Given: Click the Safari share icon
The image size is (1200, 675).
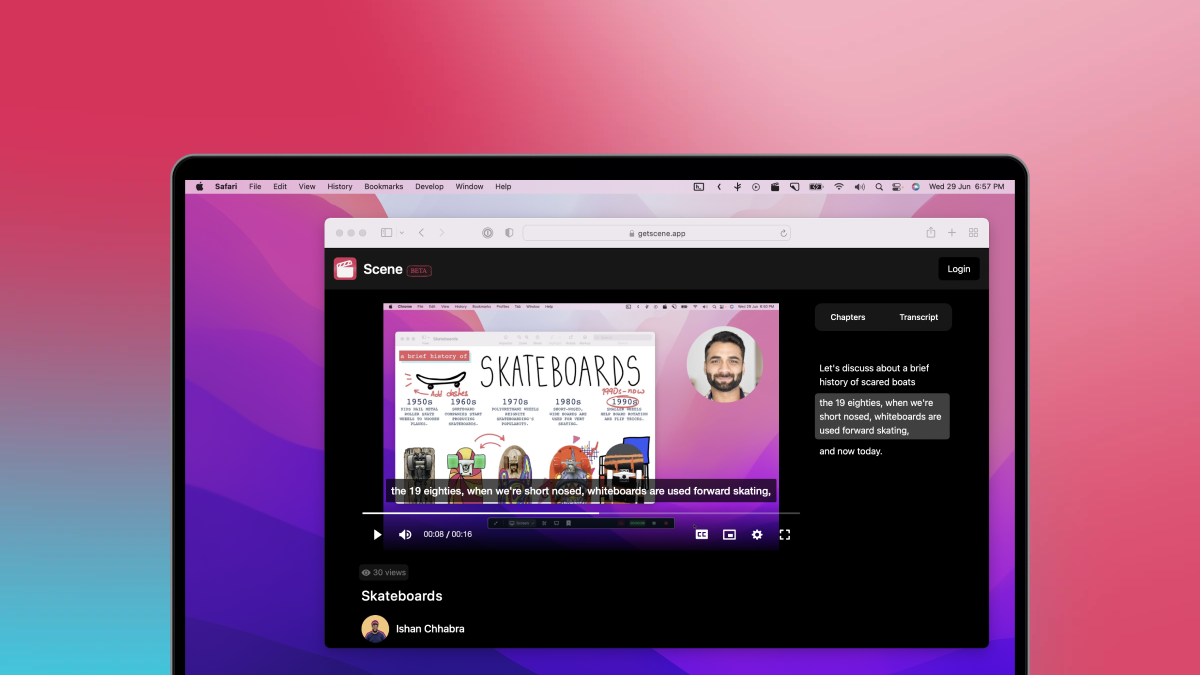Looking at the screenshot, I should [x=931, y=233].
